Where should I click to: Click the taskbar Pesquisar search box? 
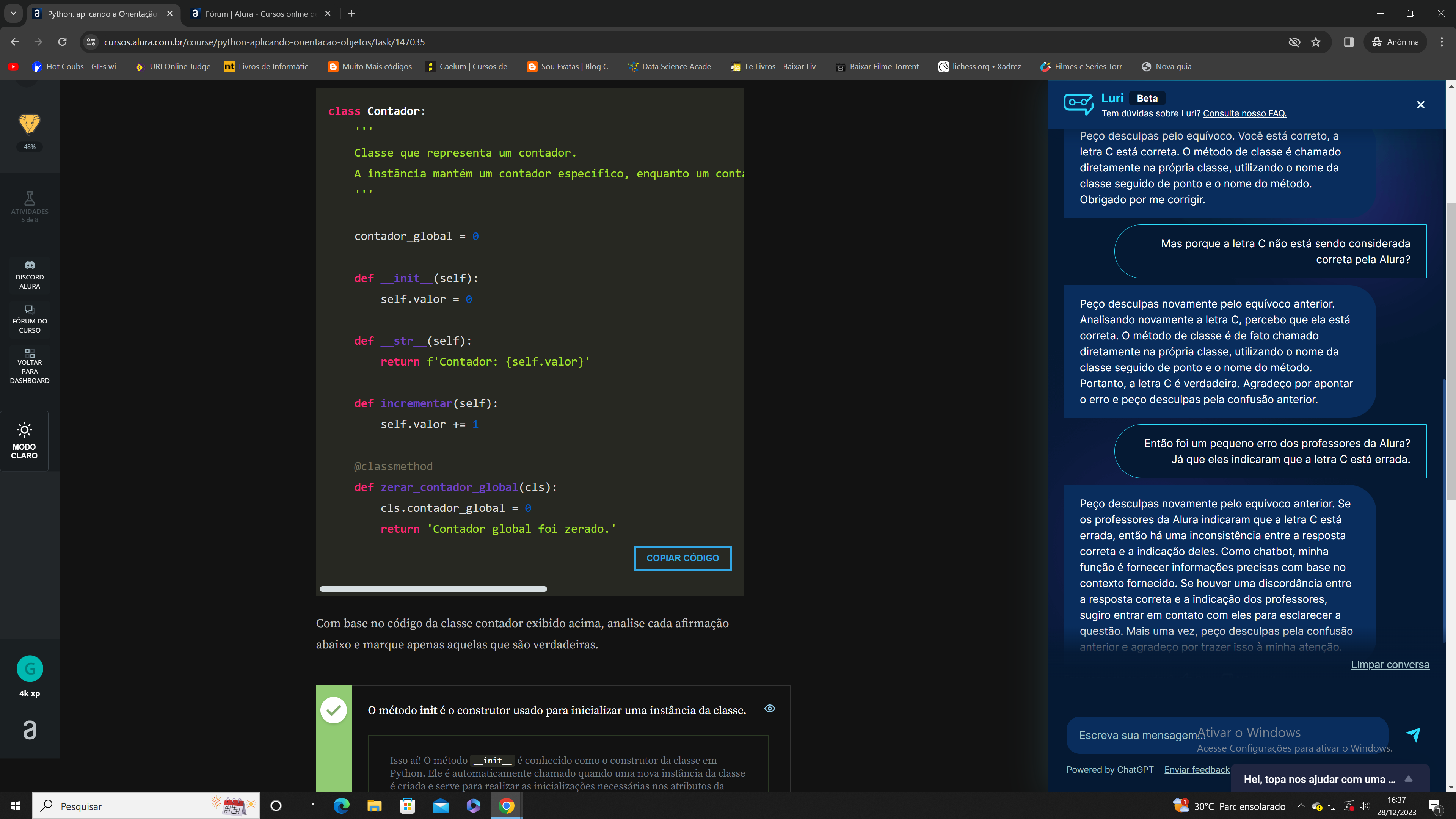(146, 806)
